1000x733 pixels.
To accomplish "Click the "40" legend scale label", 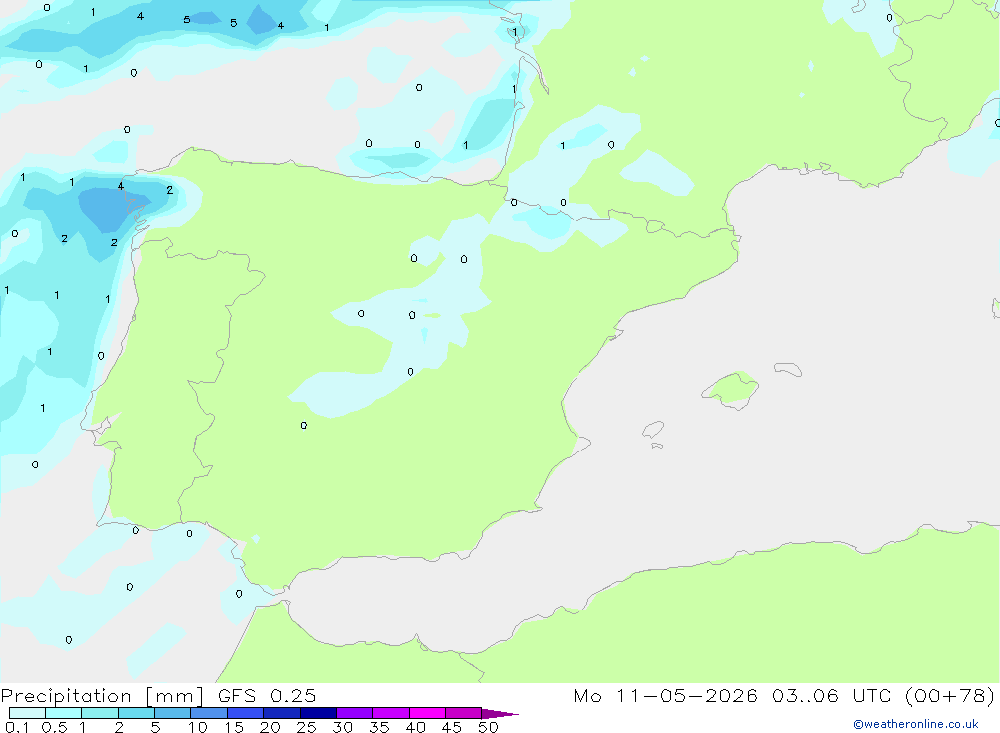I will 416,727.
